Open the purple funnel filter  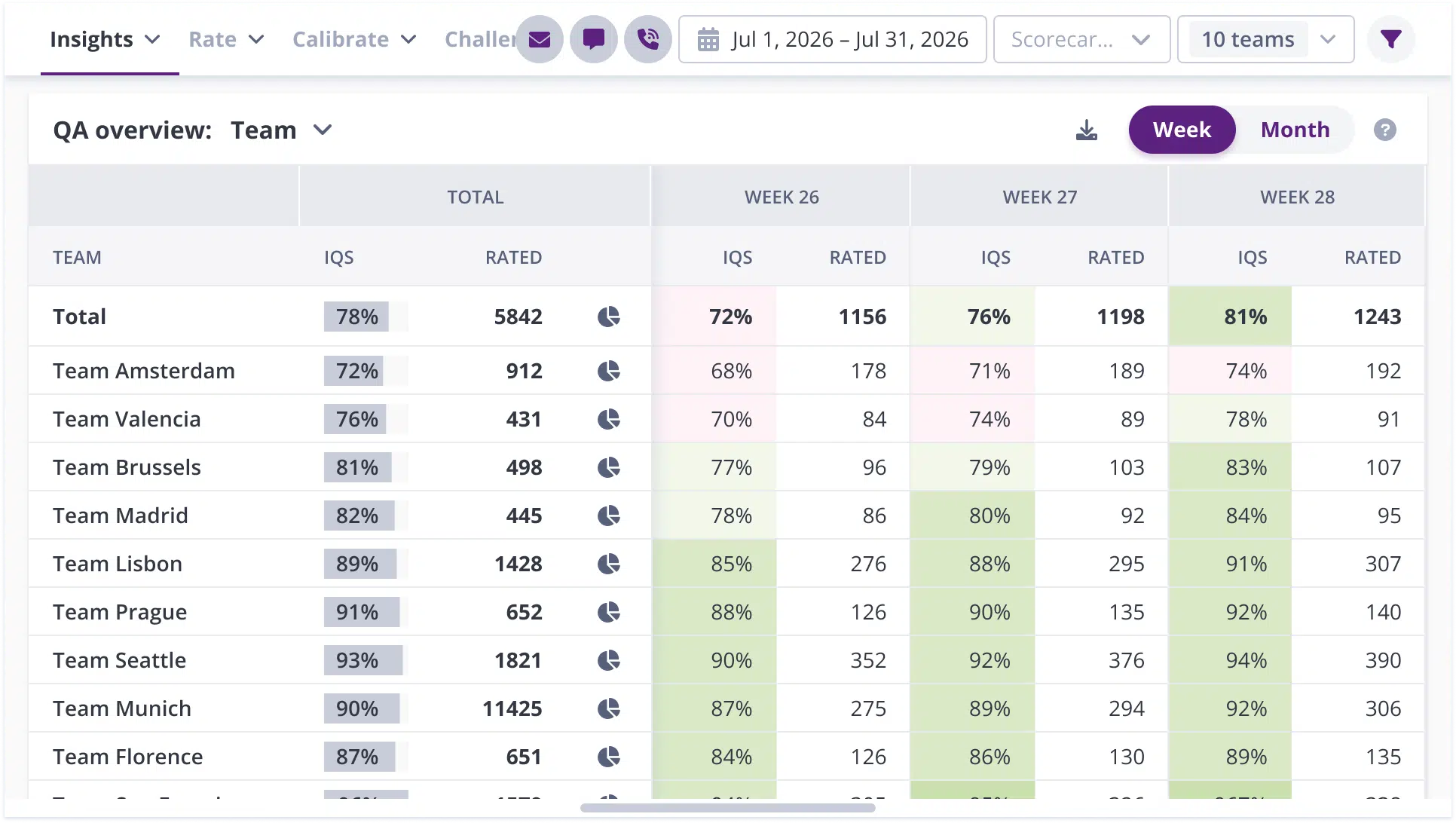[x=1391, y=39]
